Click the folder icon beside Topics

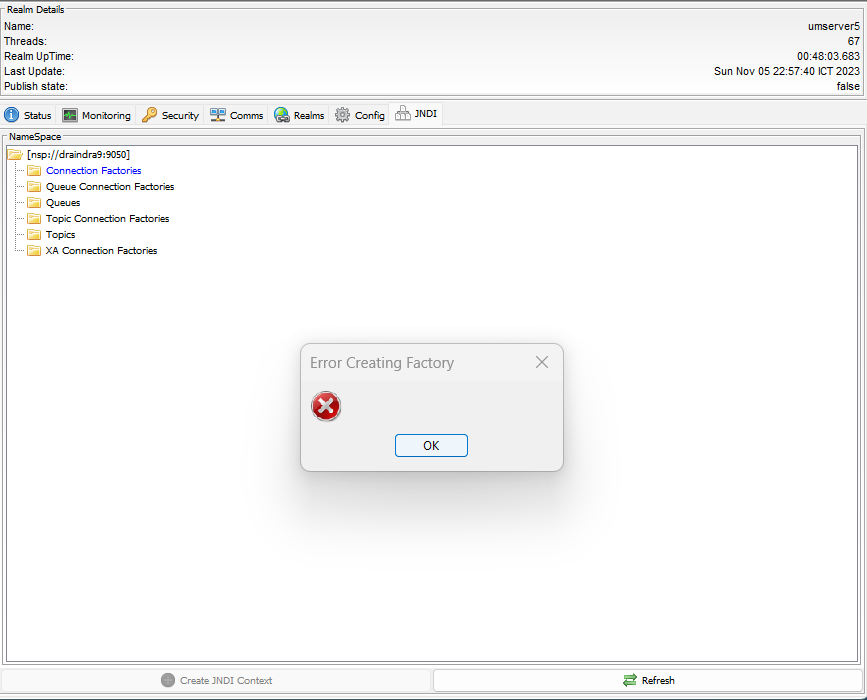pyautogui.click(x=34, y=234)
